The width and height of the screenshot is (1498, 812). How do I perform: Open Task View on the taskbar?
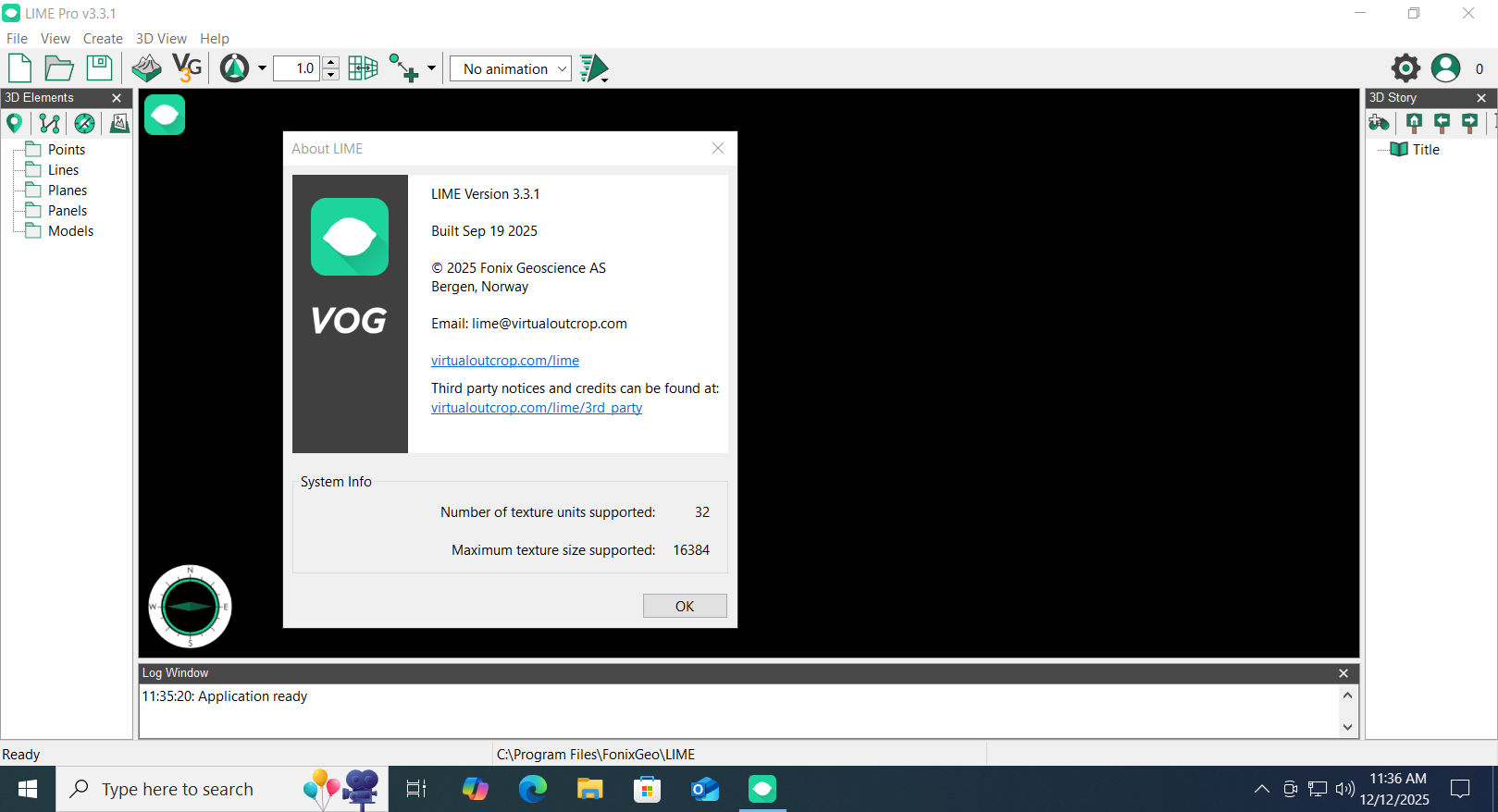(416, 789)
